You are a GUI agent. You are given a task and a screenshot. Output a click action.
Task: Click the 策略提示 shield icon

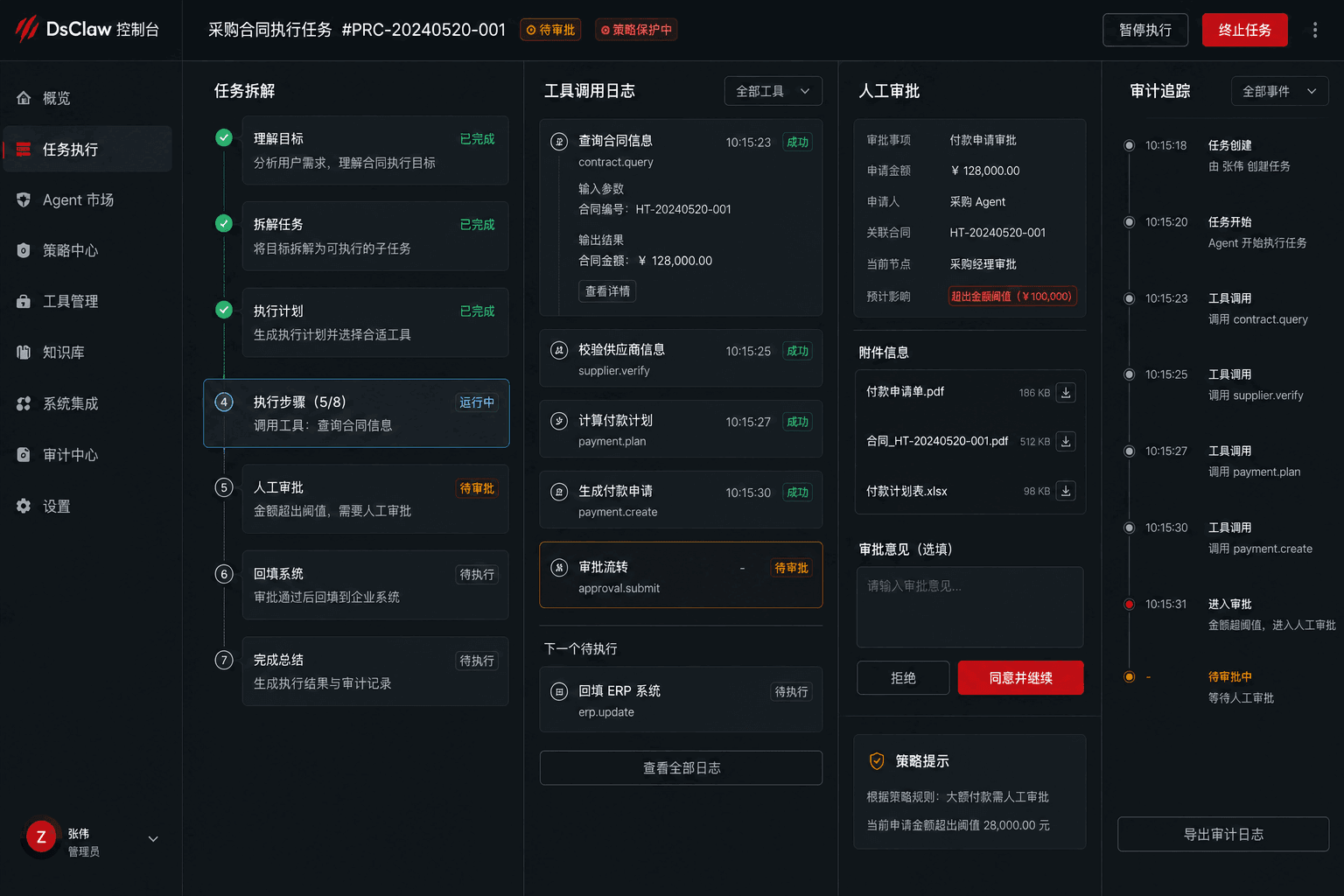pos(877,761)
